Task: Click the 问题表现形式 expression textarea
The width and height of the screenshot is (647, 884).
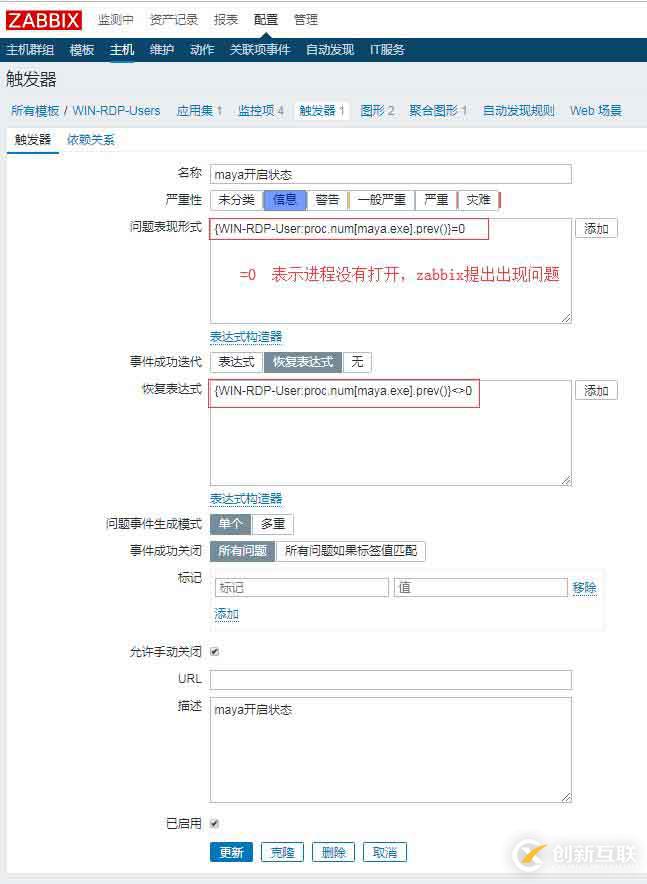Action: click(x=391, y=271)
